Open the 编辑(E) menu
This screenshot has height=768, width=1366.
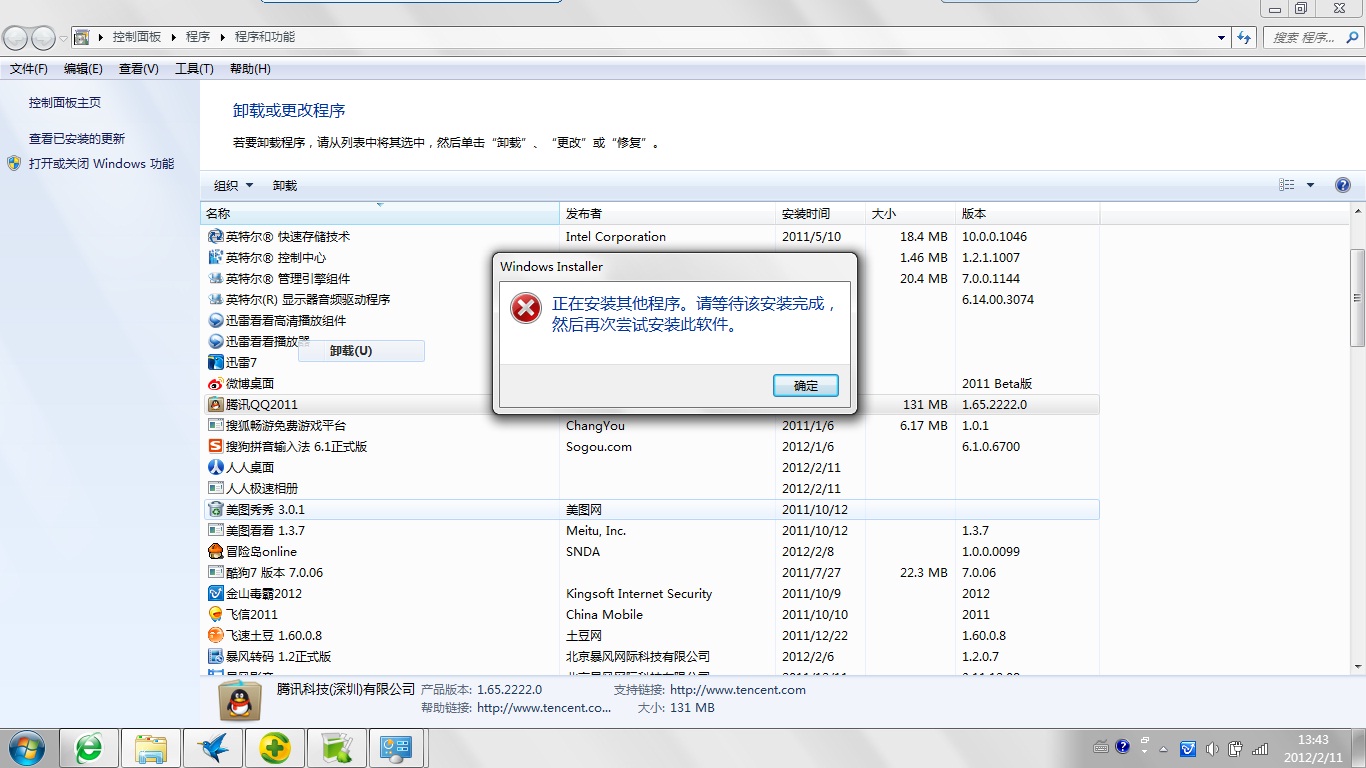click(83, 69)
